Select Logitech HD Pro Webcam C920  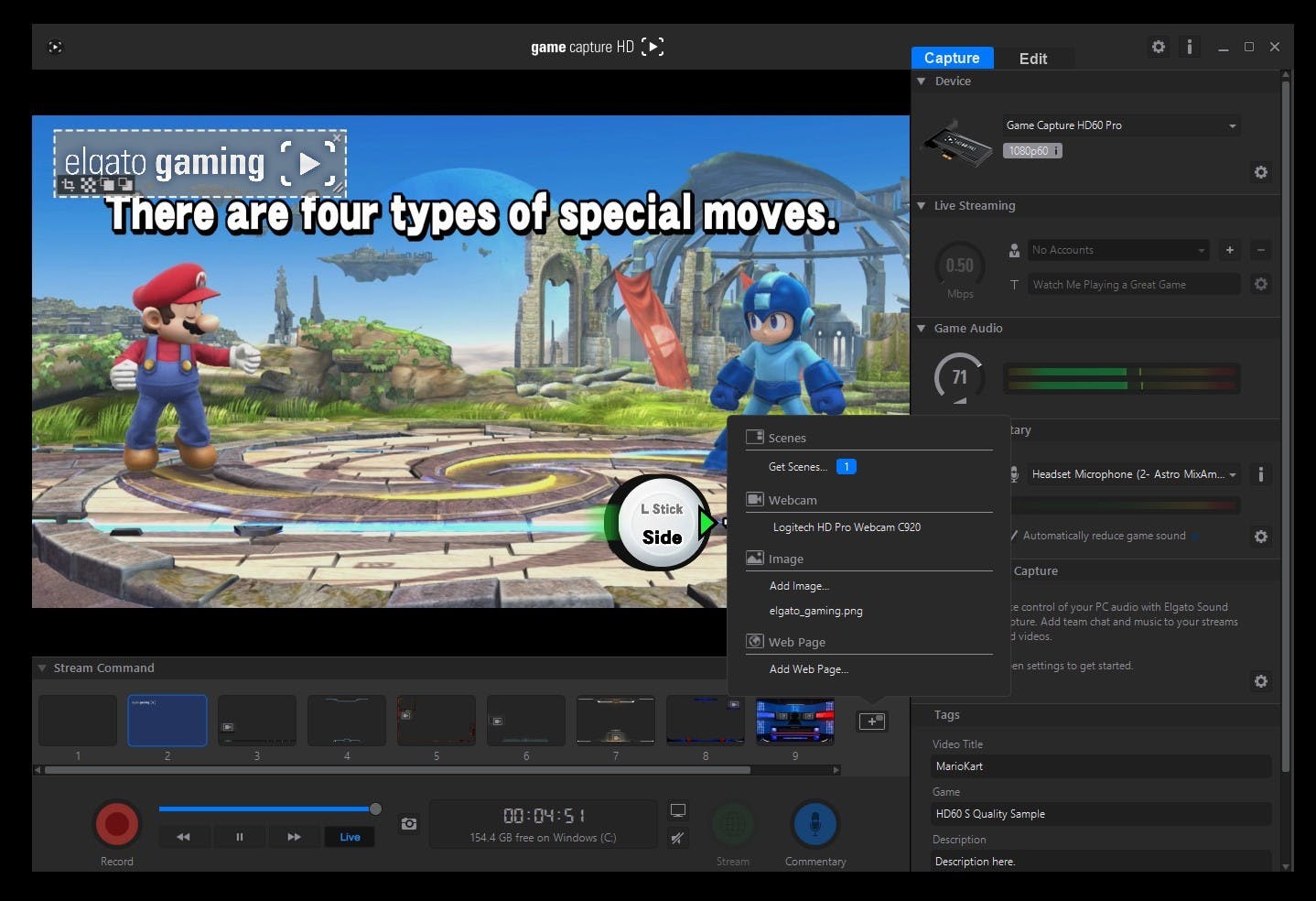tap(846, 526)
